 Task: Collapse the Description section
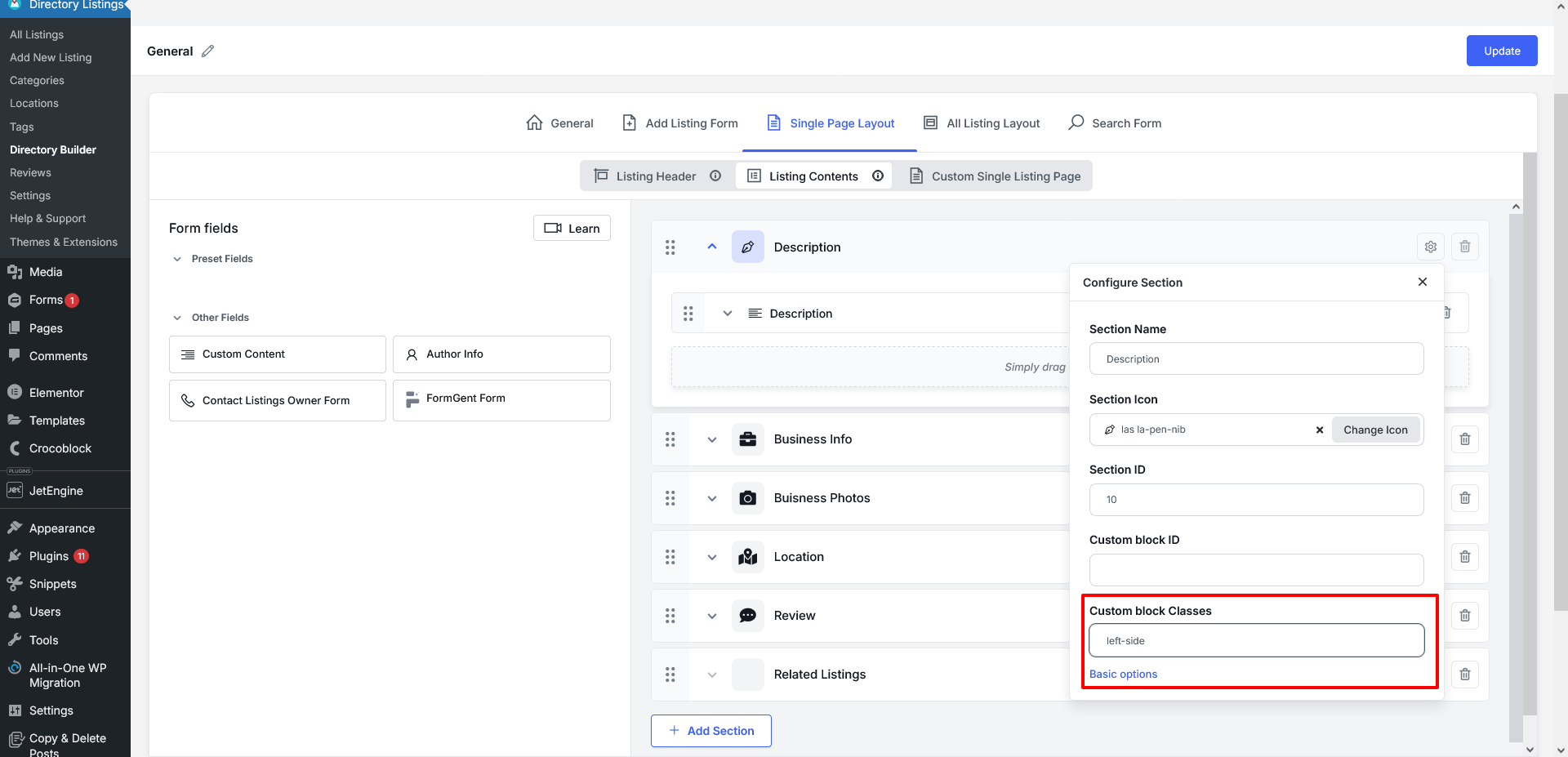pyautogui.click(x=712, y=247)
